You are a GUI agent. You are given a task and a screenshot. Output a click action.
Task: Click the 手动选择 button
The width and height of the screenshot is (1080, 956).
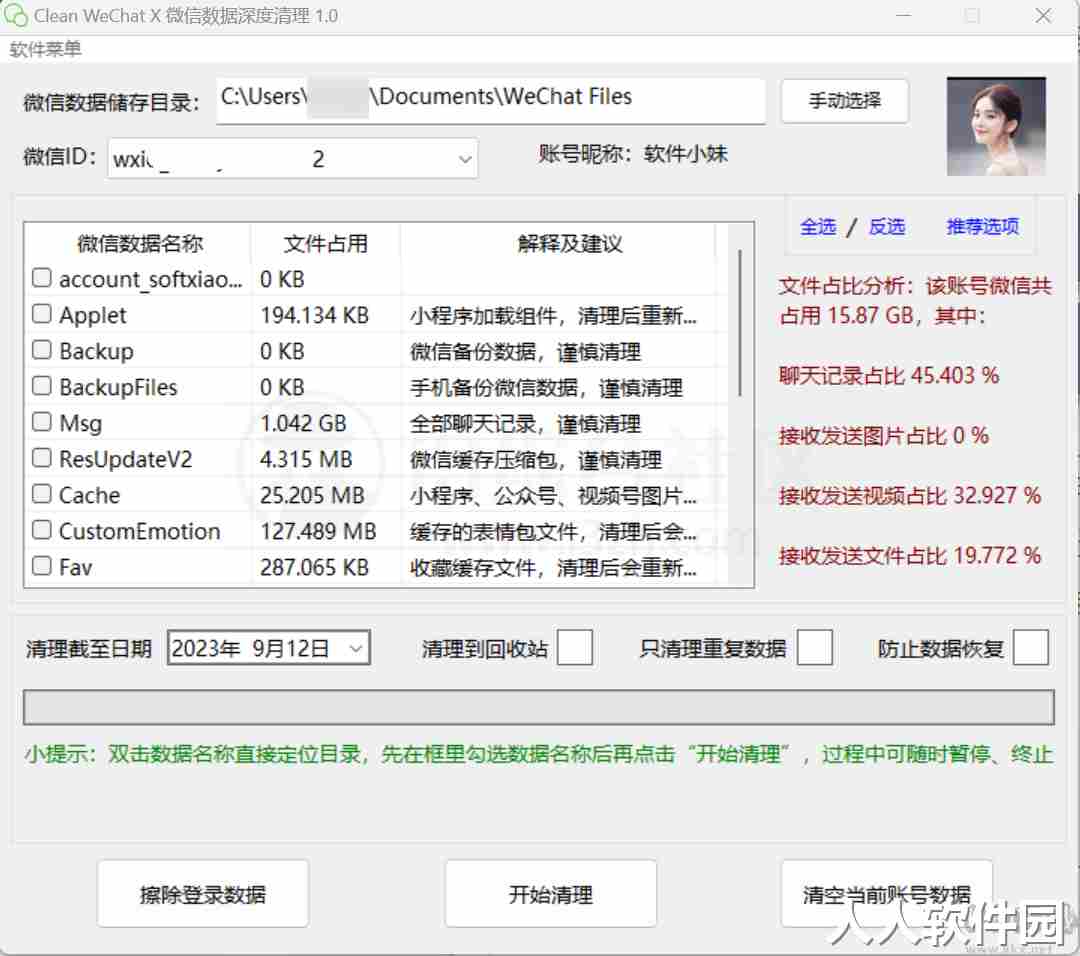[x=844, y=101]
